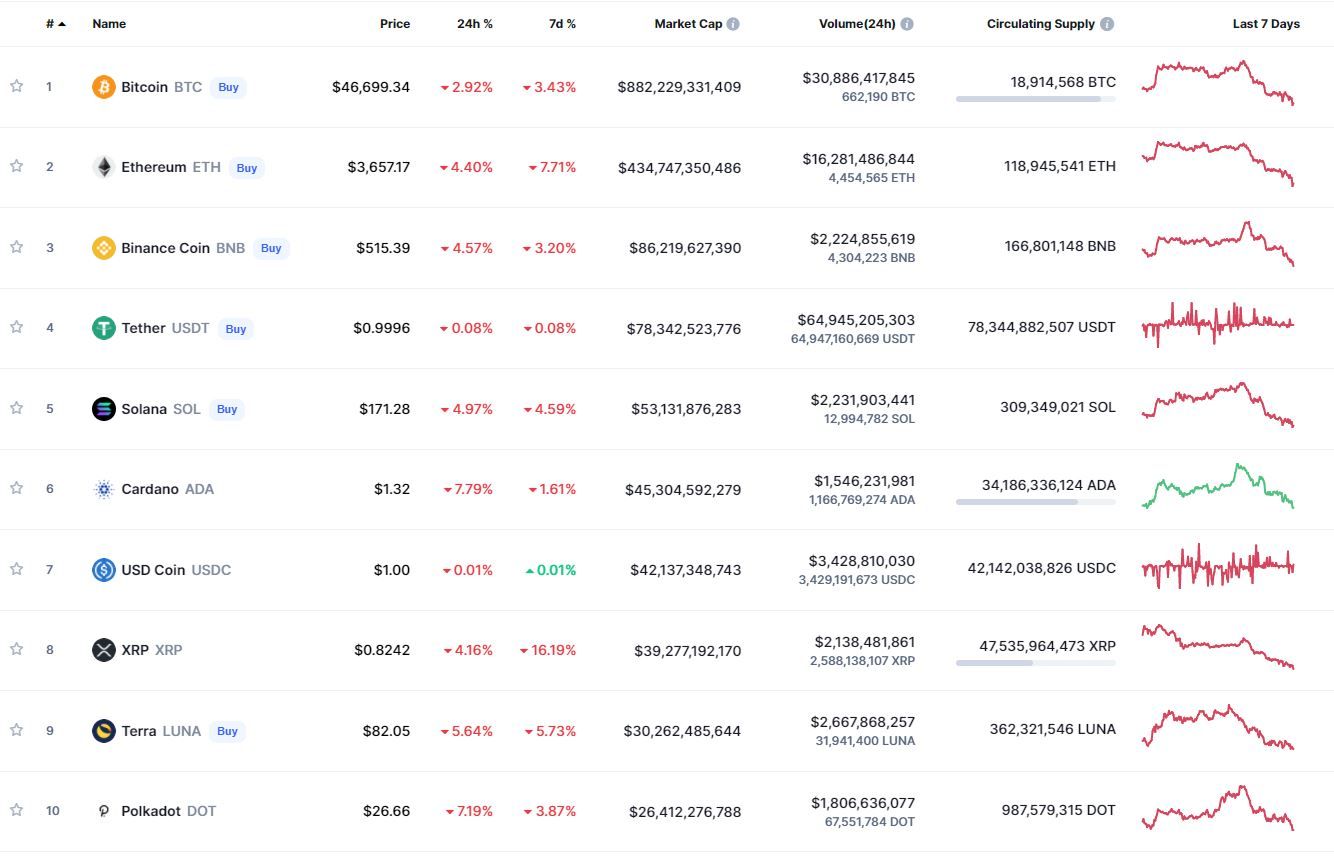The height and width of the screenshot is (856, 1334).
Task: Sort coins by the Price column header
Action: point(394,24)
